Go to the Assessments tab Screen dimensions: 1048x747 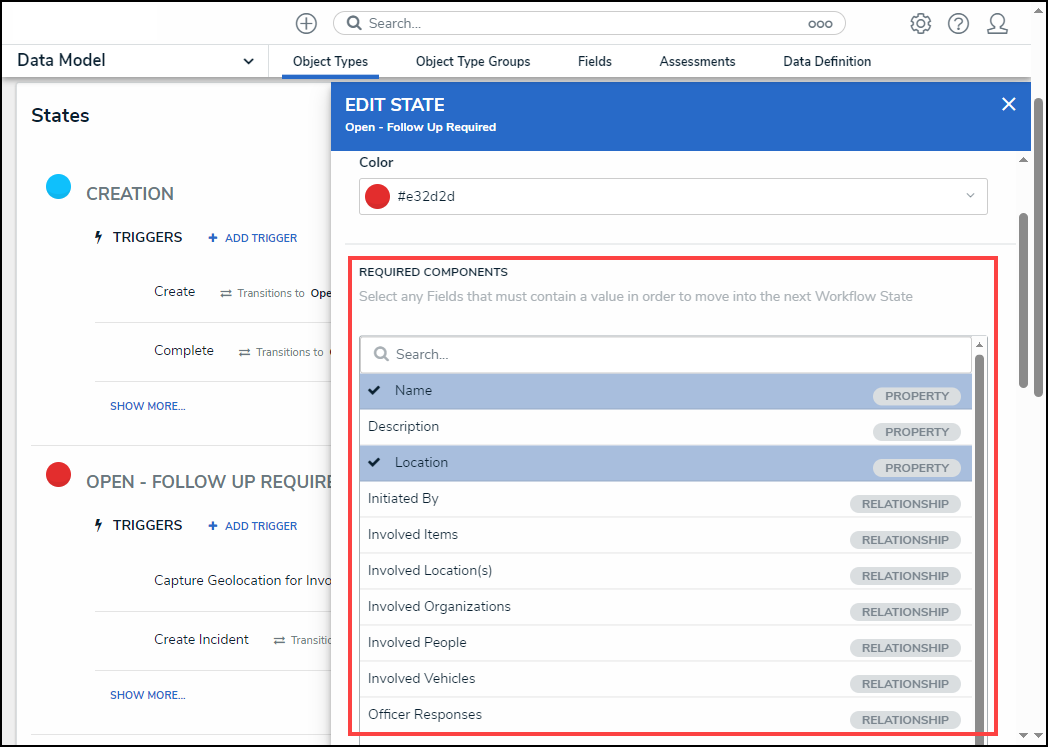pyautogui.click(x=697, y=62)
